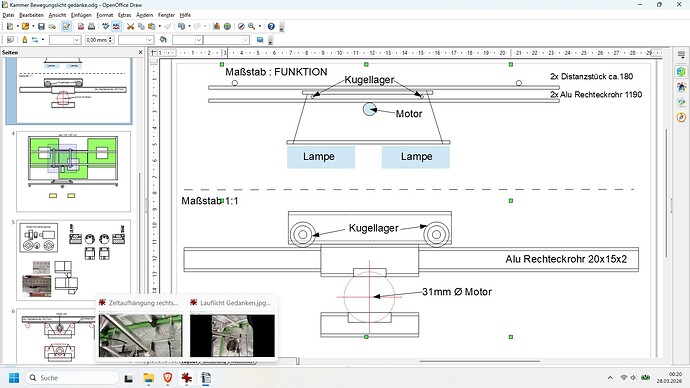Click the line width 0,00 mm field
Viewport: 690px width, 388px height.
click(x=96, y=40)
